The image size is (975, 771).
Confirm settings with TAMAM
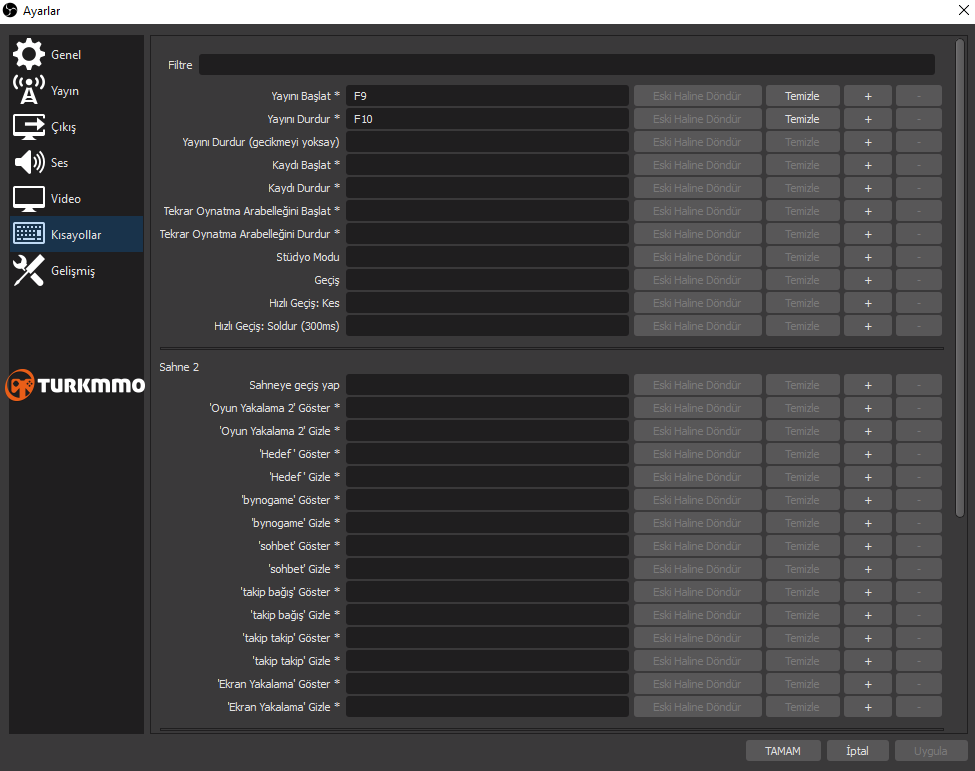point(783,750)
